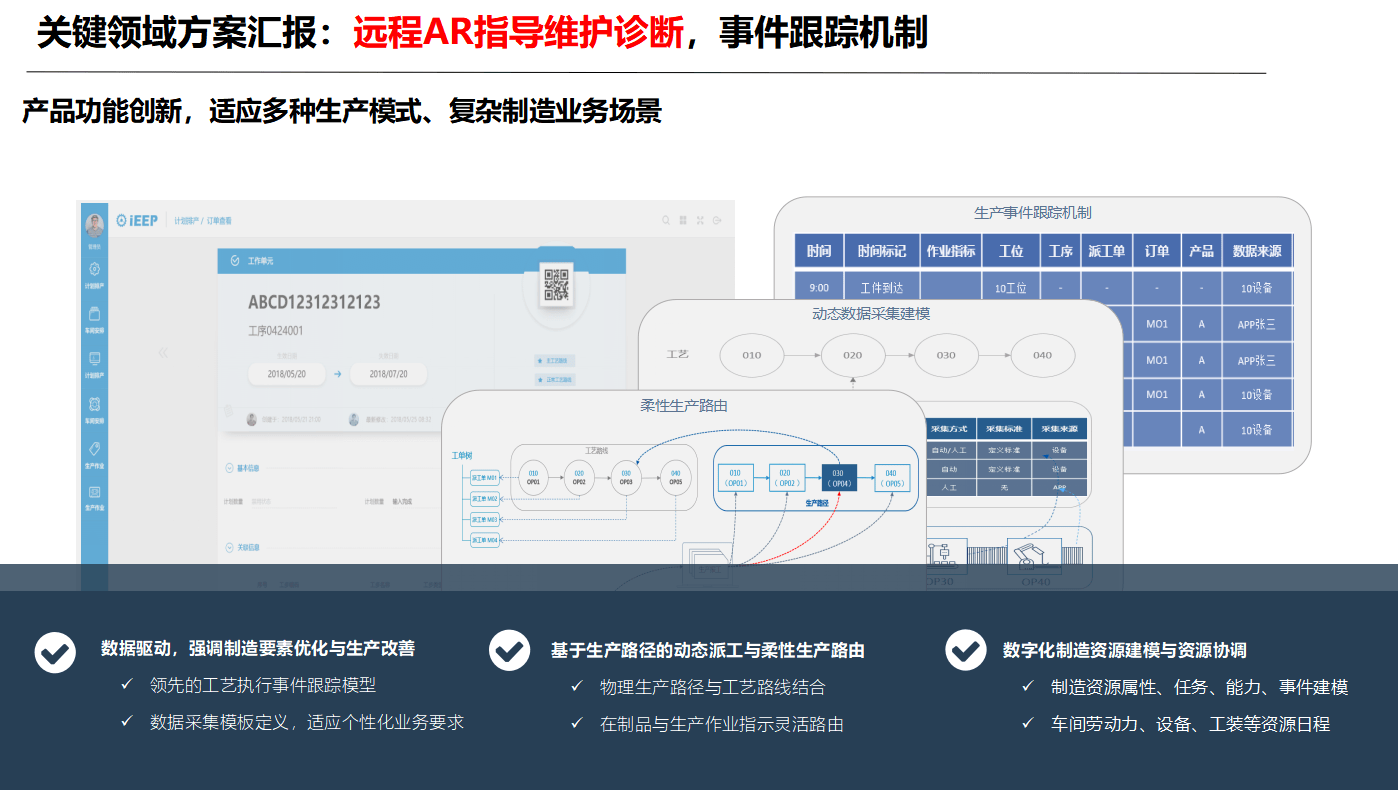Image resolution: width=1398 pixels, height=793 pixels.
Task: Select the jar-shaped 车间安排 sidebar icon
Action: coord(94,313)
